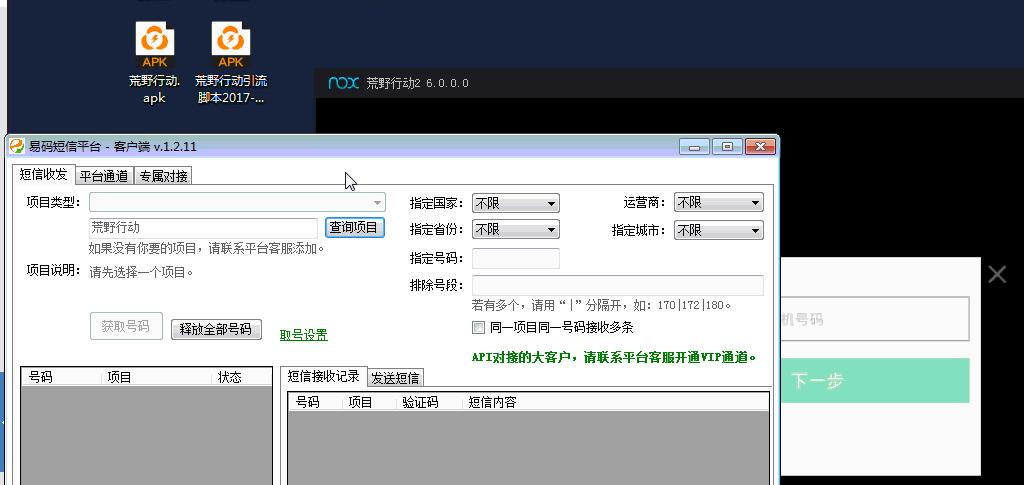Enable 同一项目同一号码接收多条 checkbox
Viewport: 1024px width, 485px height.
coord(479,327)
